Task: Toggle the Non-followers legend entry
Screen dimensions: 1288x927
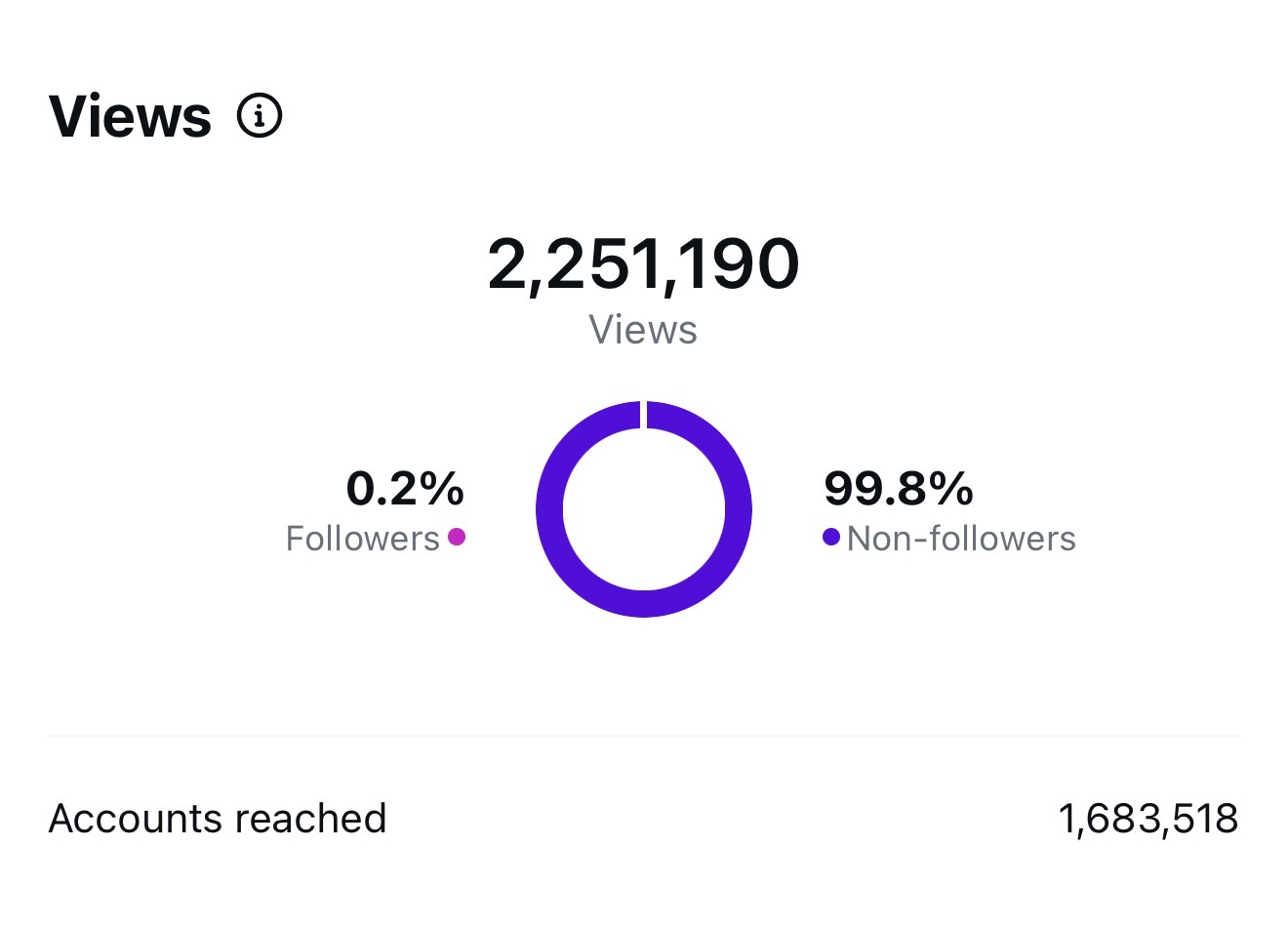Action: tap(961, 537)
